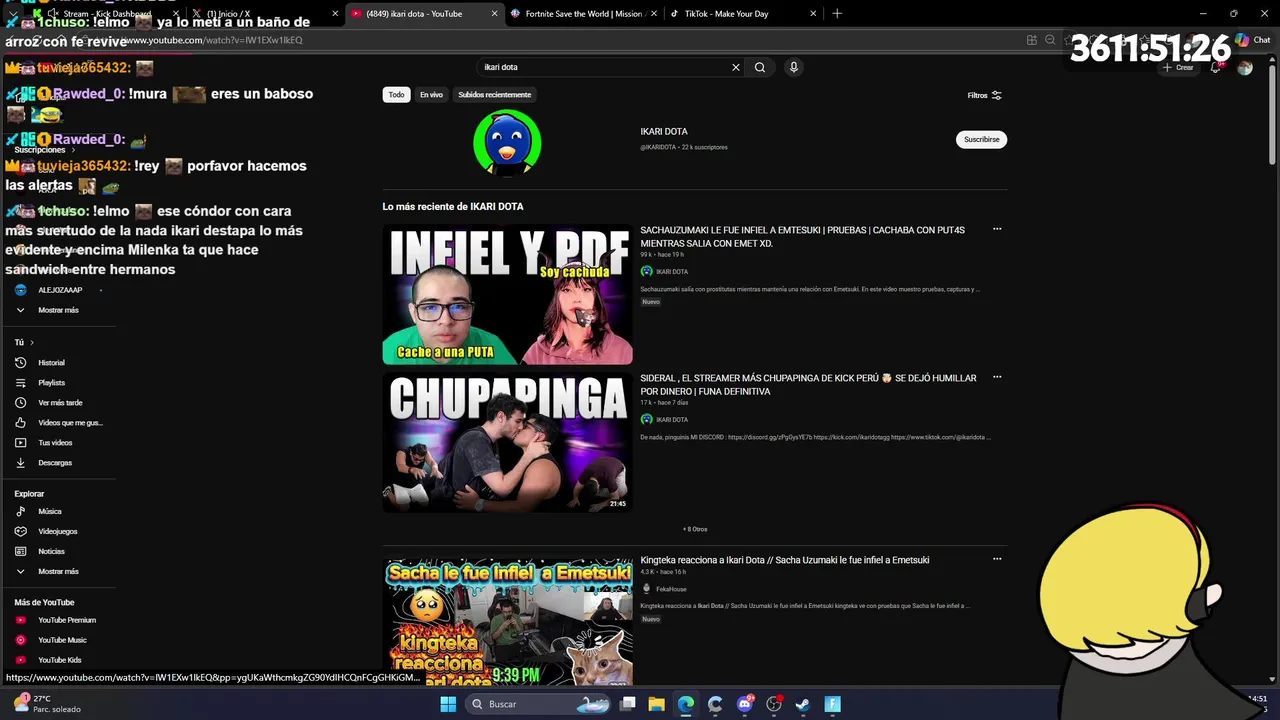The height and width of the screenshot is (720, 1280).
Task: Start voice search with microphone icon
Action: click(794, 67)
